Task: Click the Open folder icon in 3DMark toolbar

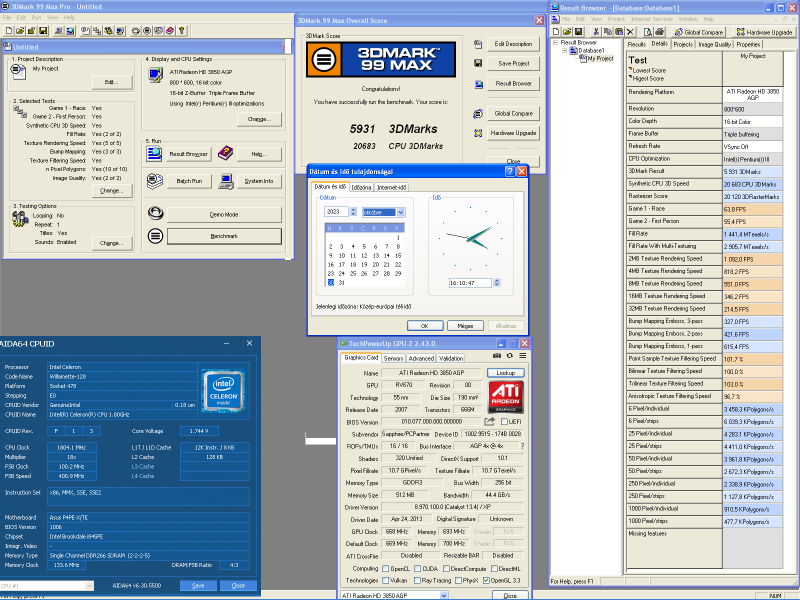Action: [20, 31]
